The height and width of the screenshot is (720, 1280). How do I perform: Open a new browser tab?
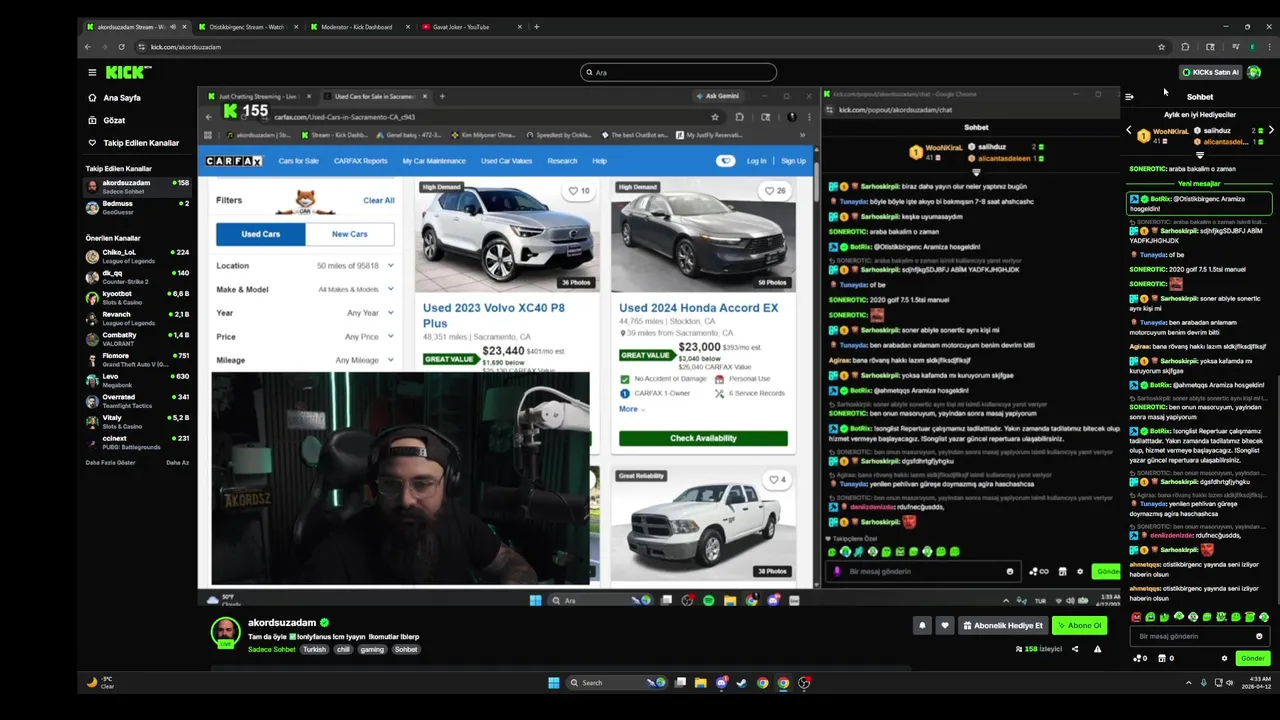click(536, 27)
